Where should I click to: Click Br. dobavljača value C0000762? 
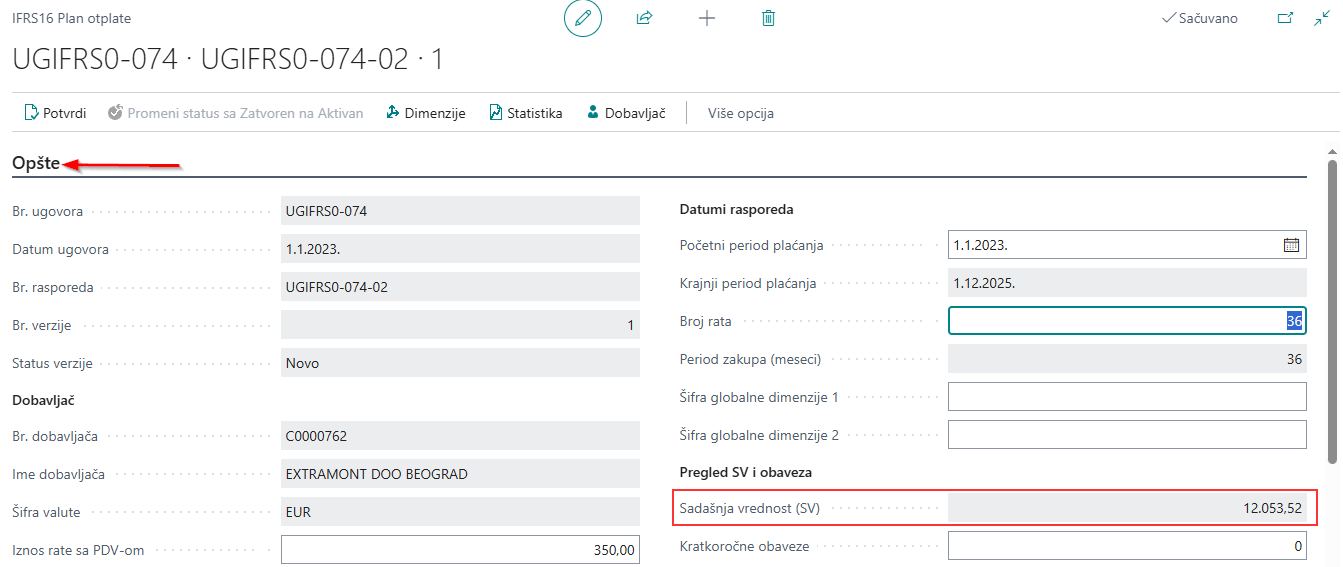point(460,436)
